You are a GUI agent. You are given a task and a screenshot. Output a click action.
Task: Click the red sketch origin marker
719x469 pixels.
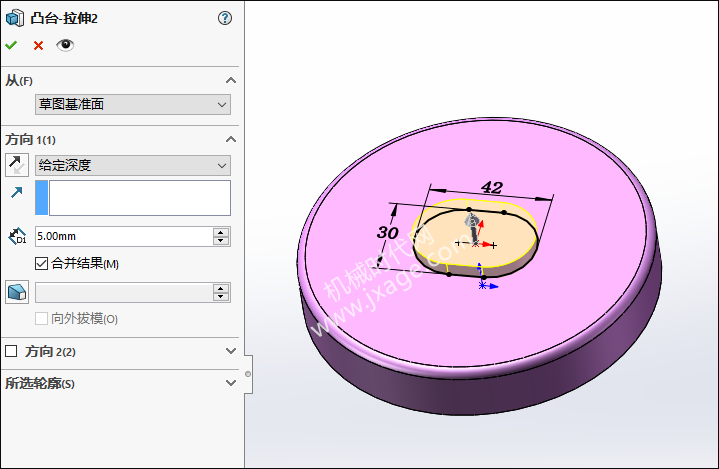coord(476,244)
